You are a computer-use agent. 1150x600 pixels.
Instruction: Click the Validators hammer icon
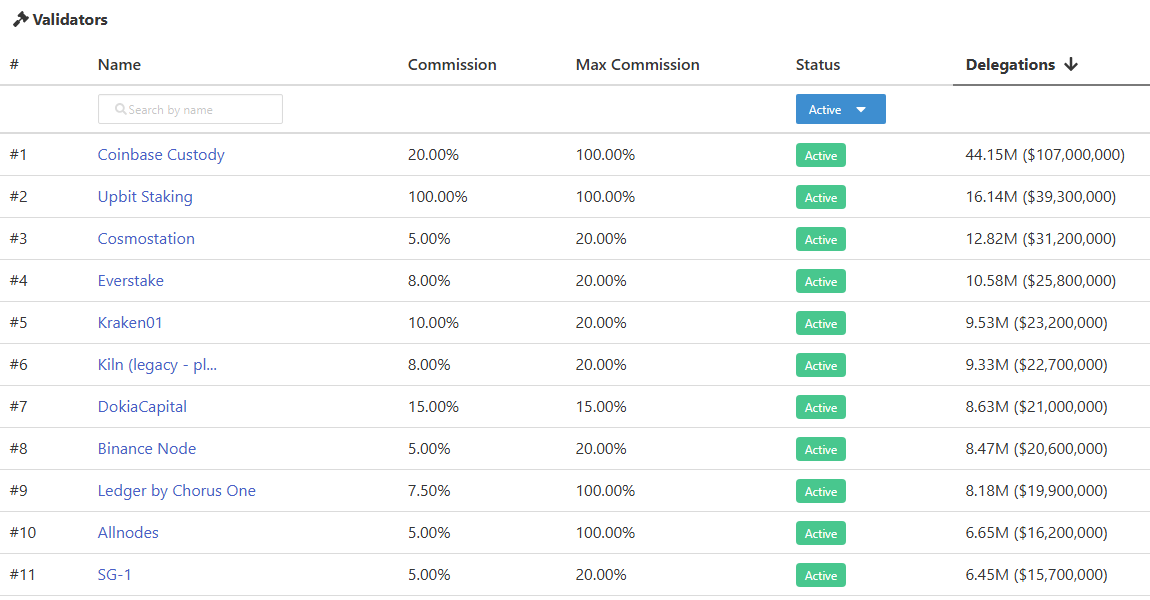pyautogui.click(x=20, y=19)
